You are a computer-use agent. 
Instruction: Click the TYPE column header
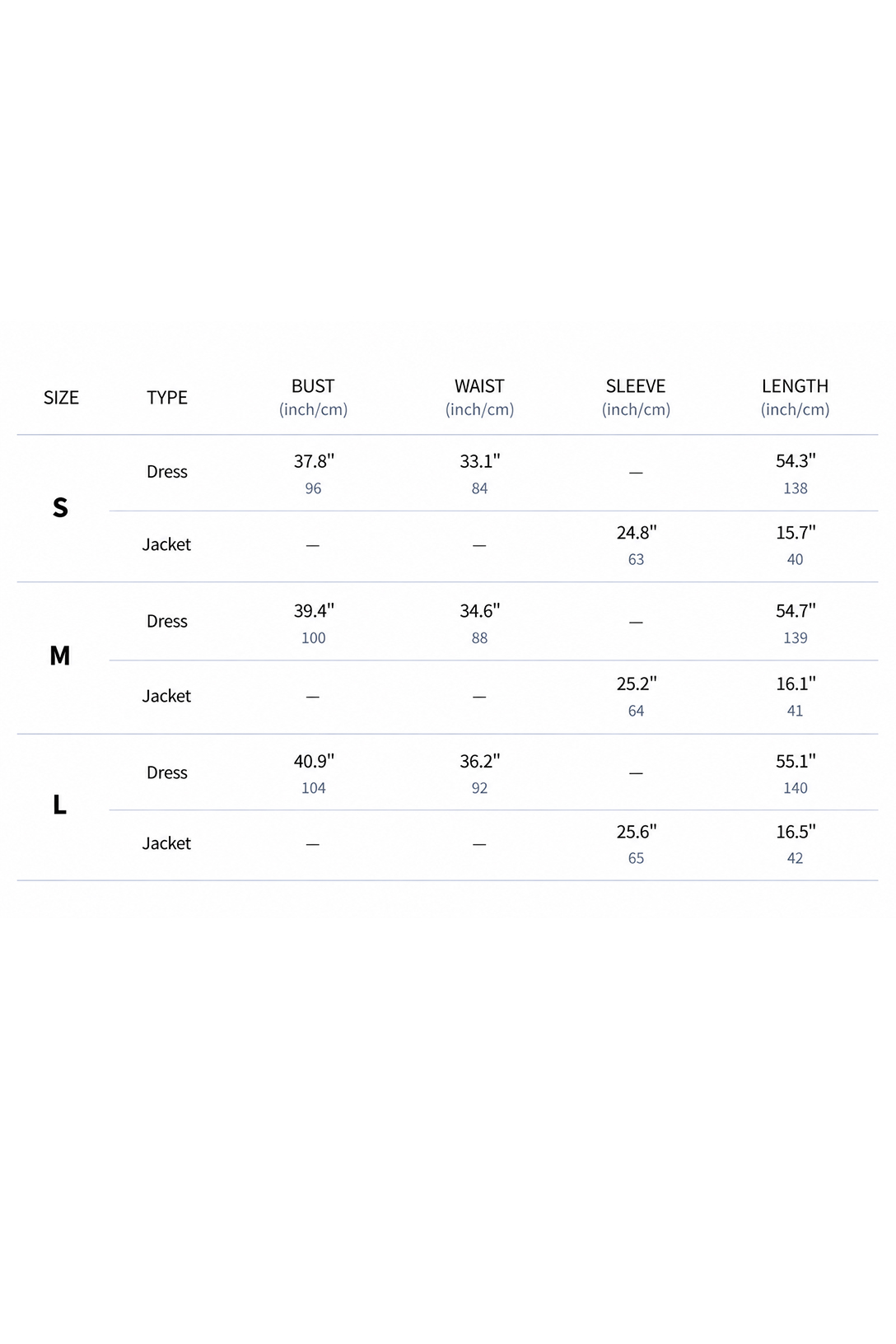(167, 398)
